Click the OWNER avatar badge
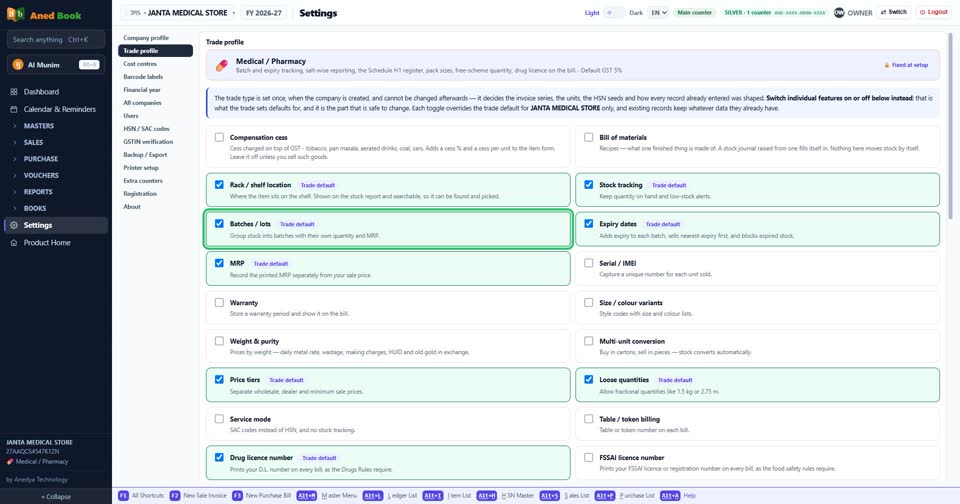The height and width of the screenshot is (504, 960). tap(839, 12)
